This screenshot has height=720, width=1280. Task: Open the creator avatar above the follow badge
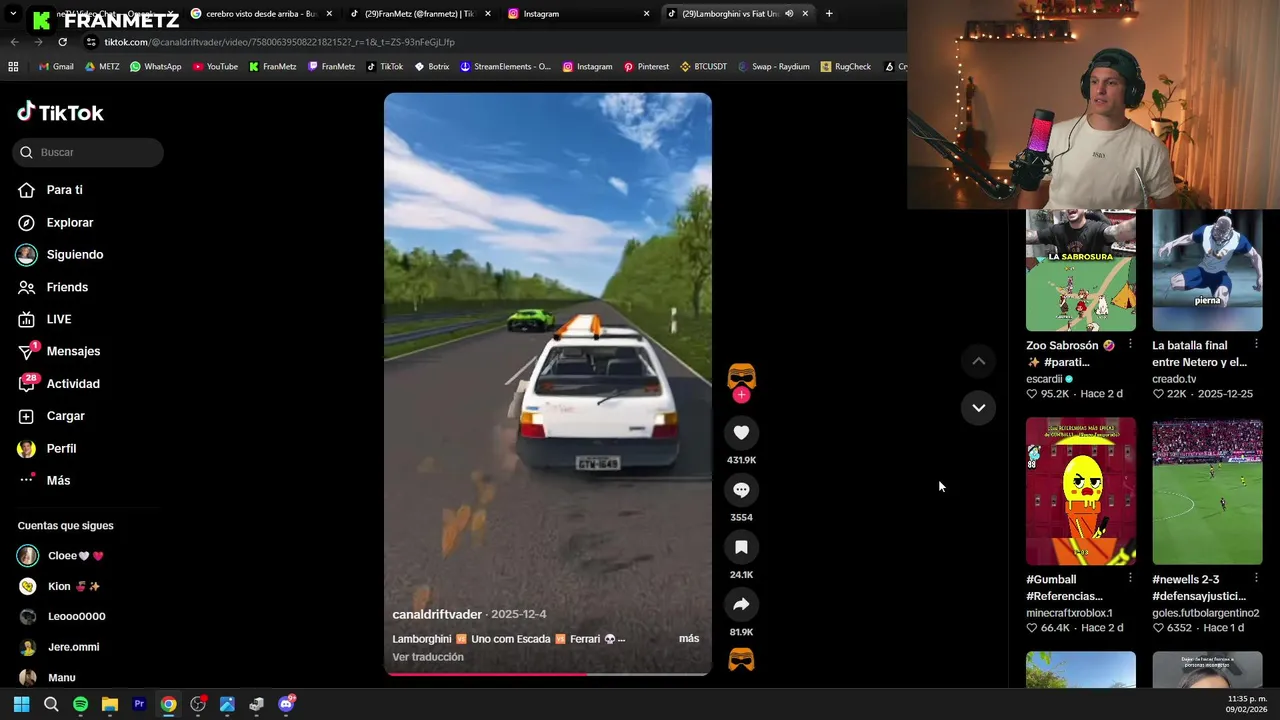pyautogui.click(x=741, y=377)
